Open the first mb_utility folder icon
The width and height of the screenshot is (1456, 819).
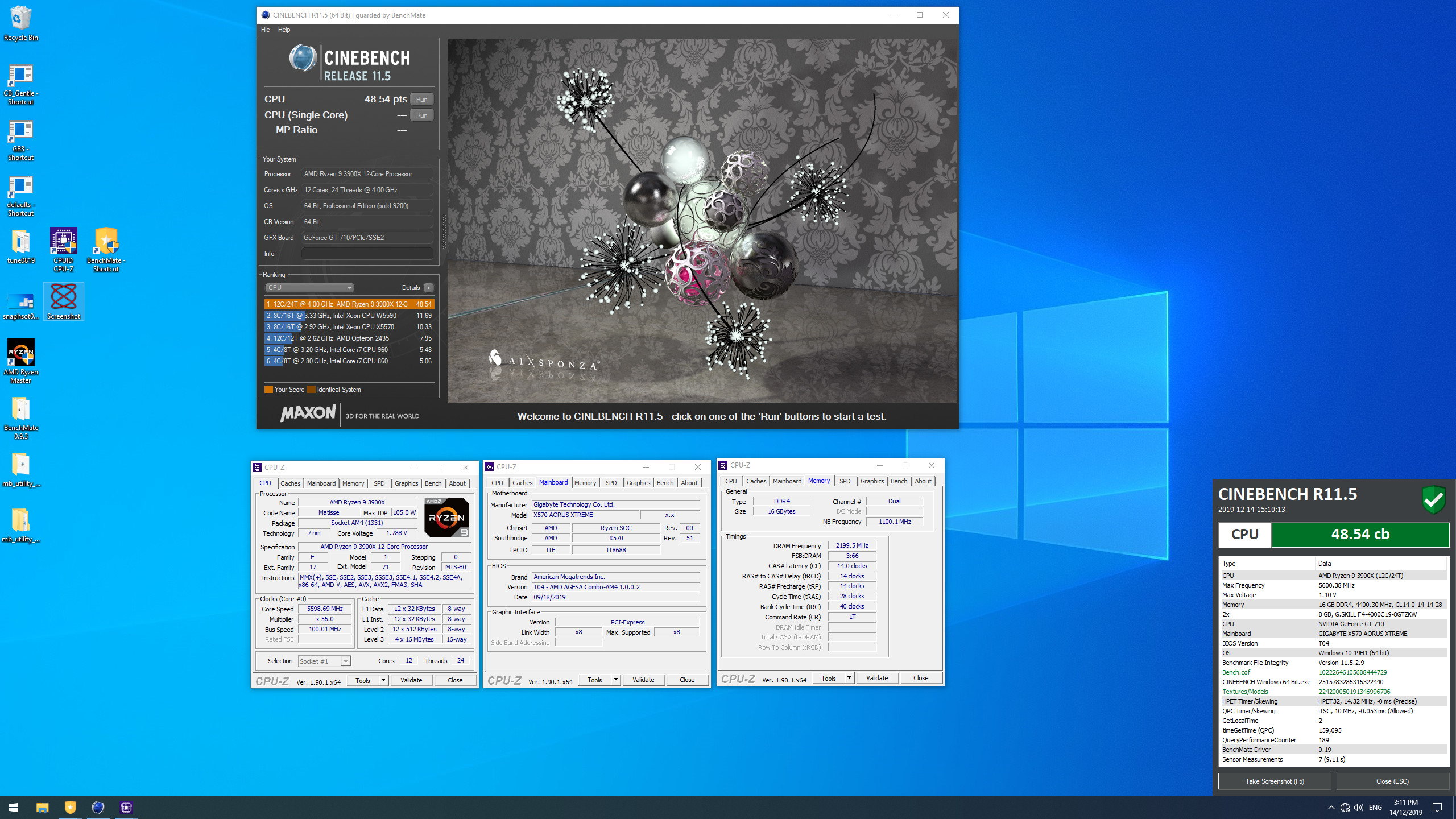[21, 470]
